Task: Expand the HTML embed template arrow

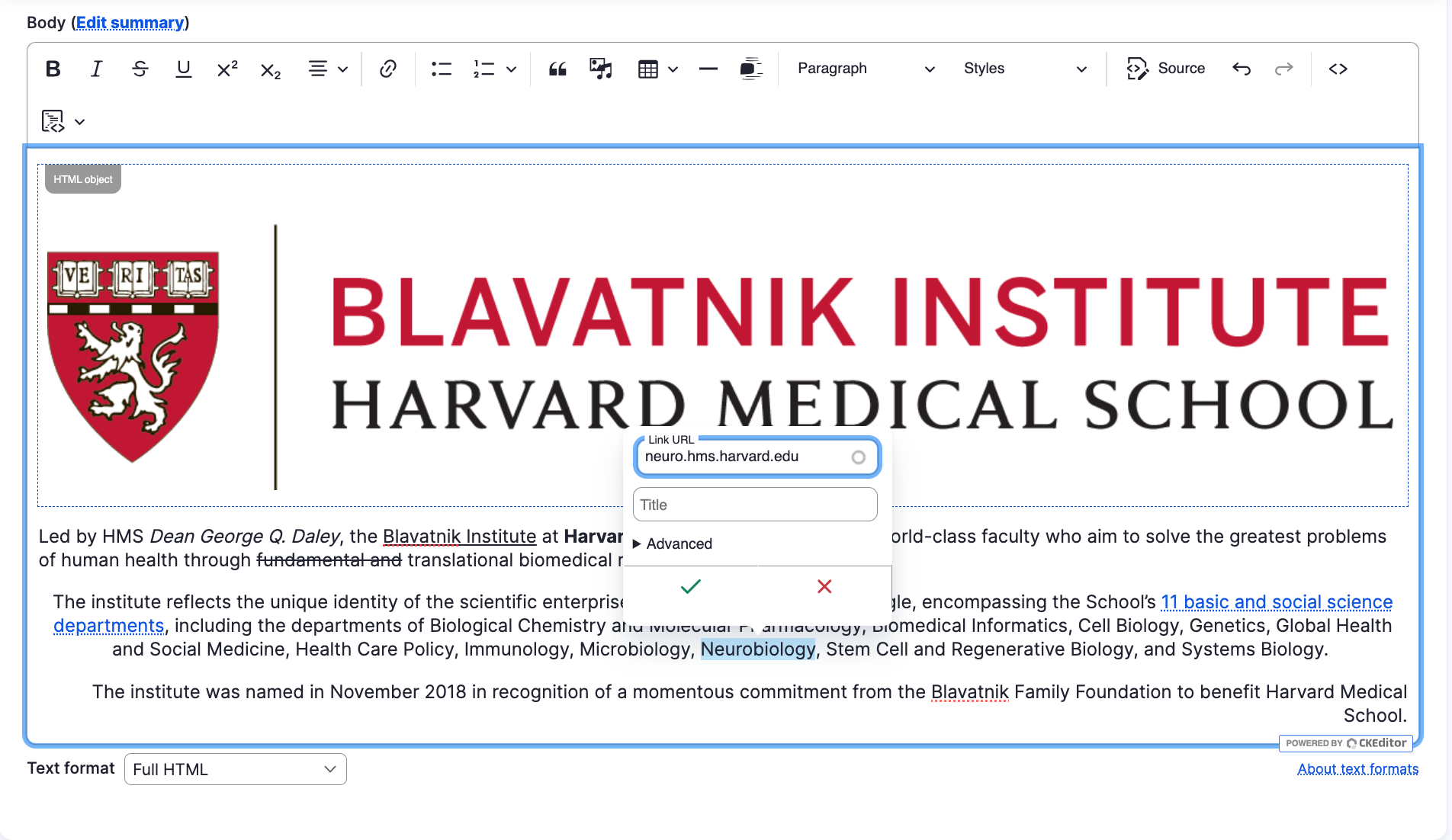Action: tap(80, 122)
